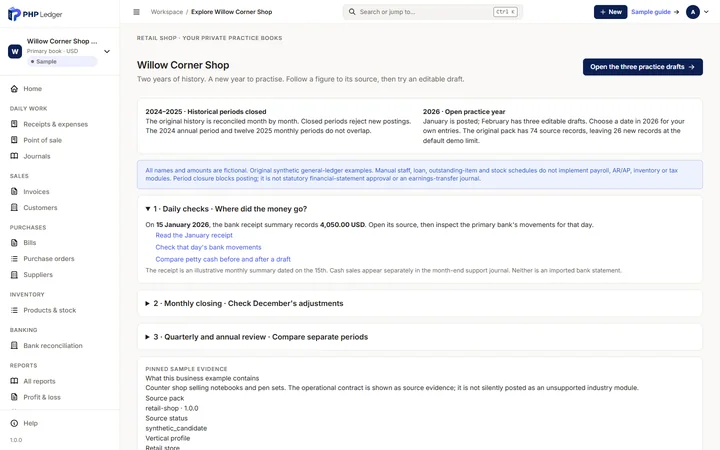Click the Workspace breadcrumb
Screen dimensions: 720x450
167,12
